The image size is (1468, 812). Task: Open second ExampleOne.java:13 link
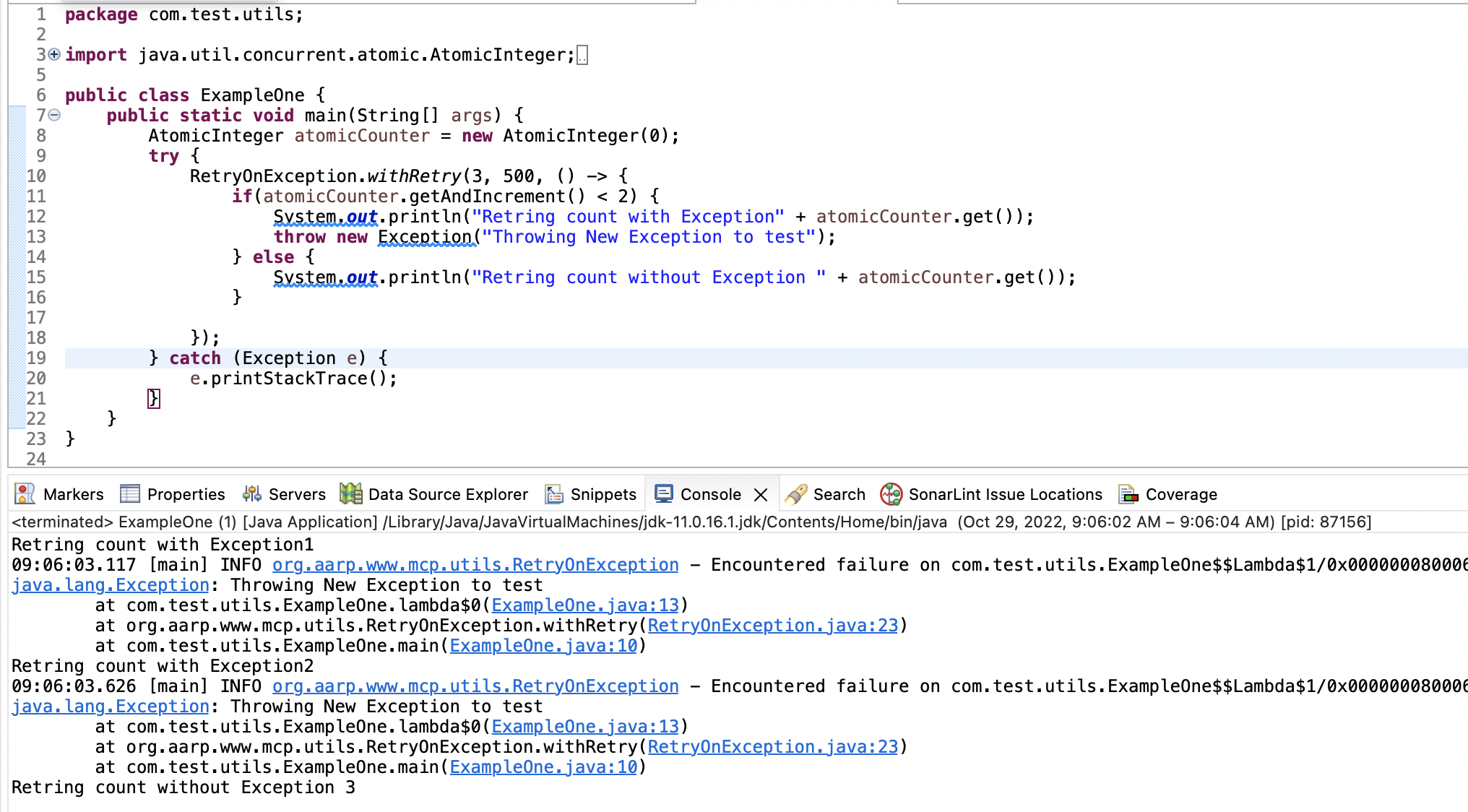pyautogui.click(x=585, y=727)
